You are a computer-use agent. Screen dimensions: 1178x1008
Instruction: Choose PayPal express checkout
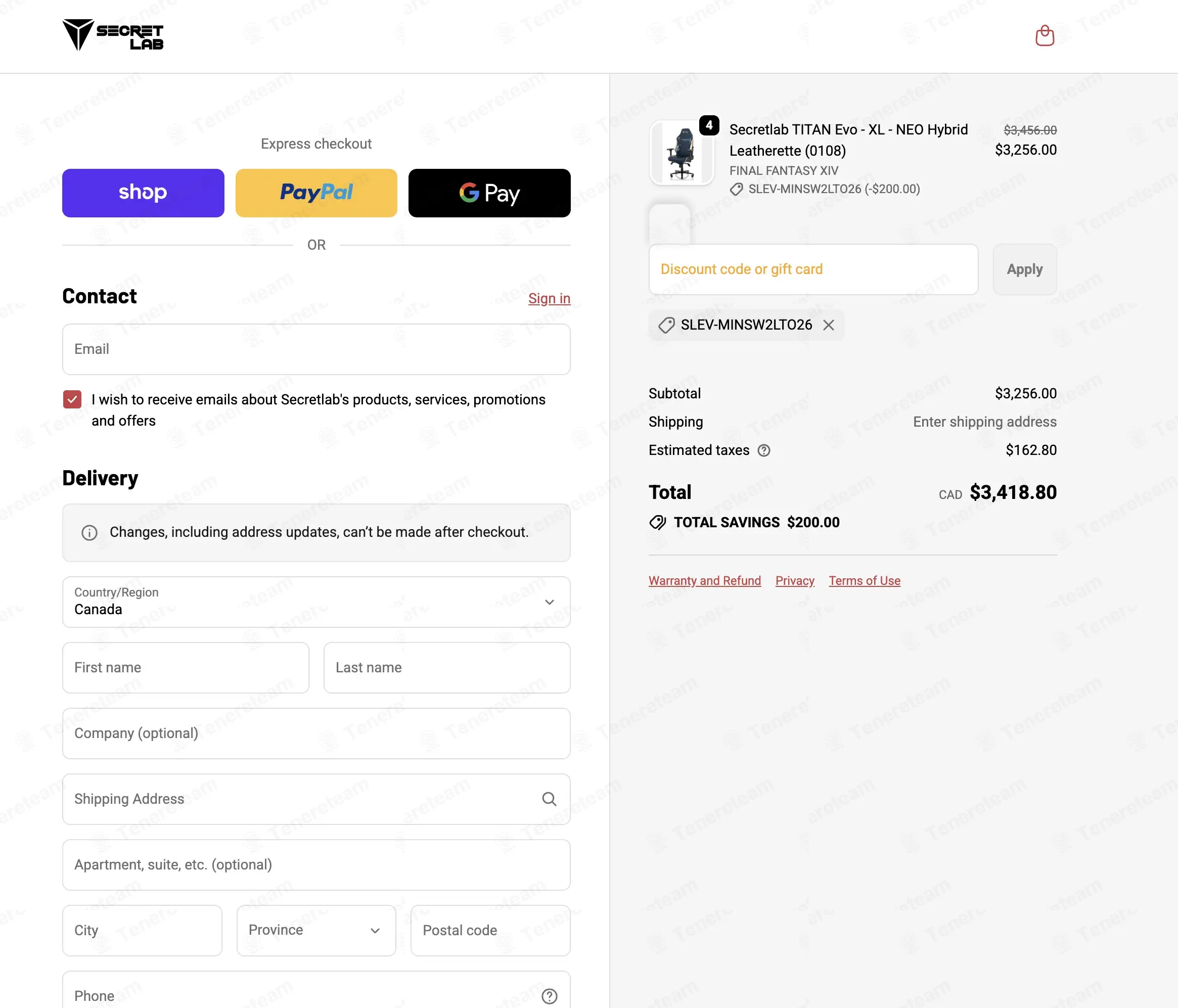tap(316, 193)
